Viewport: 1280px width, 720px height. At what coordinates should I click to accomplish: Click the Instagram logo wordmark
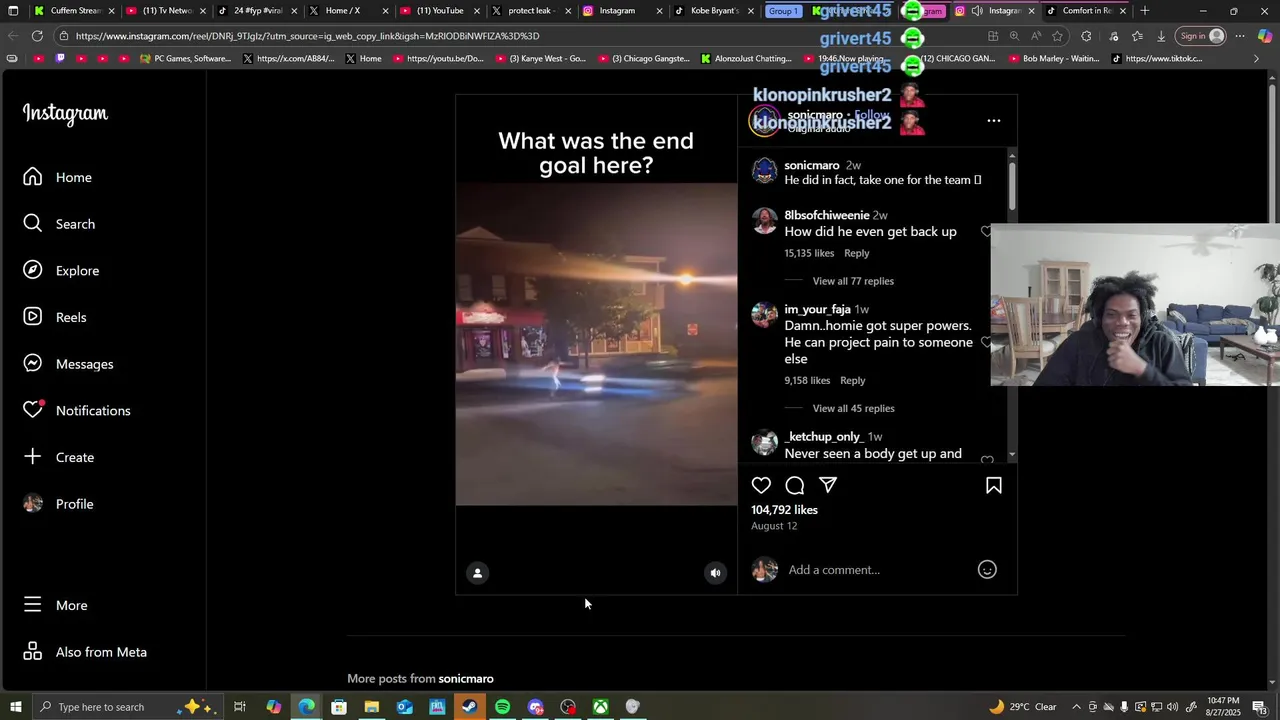click(x=65, y=114)
